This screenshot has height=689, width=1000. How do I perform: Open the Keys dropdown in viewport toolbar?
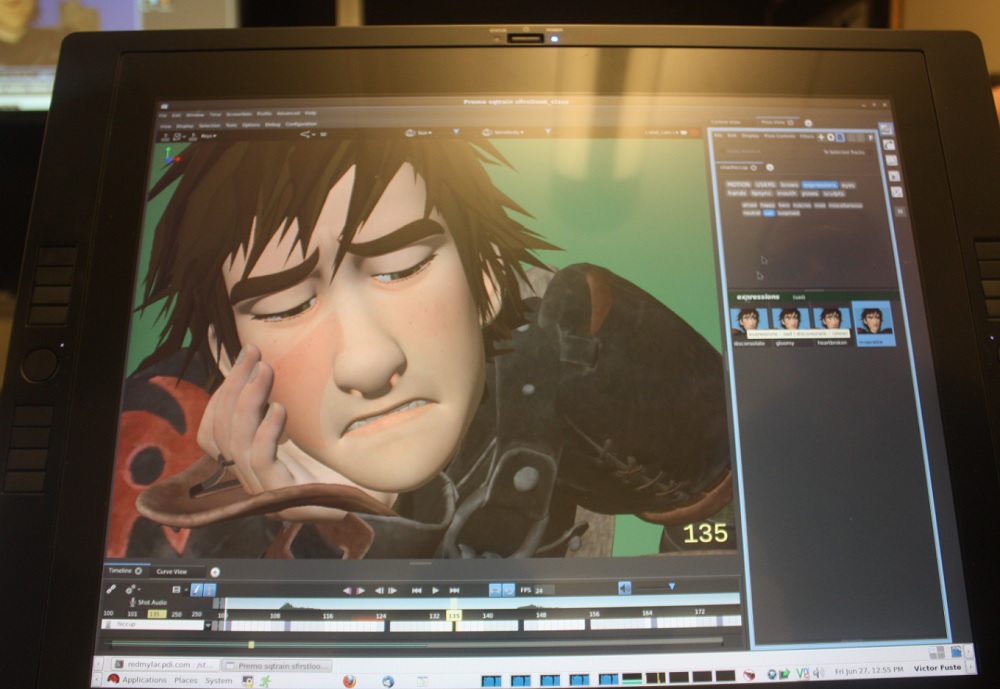(x=209, y=136)
